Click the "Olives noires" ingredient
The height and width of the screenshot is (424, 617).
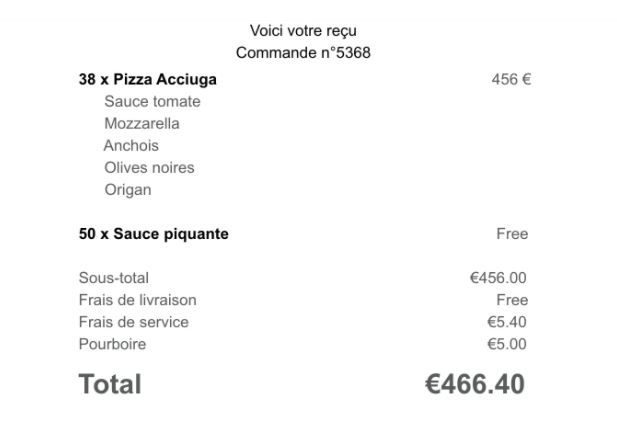click(149, 168)
